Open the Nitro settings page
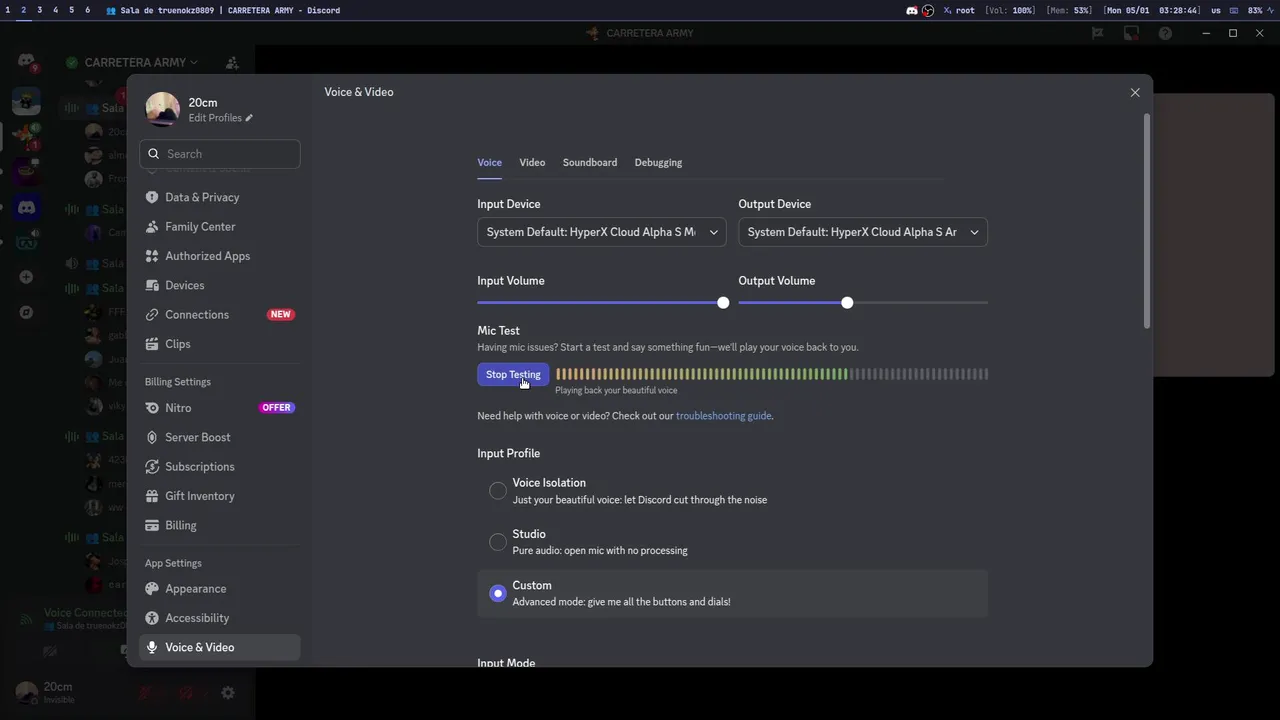 pyautogui.click(x=220, y=408)
